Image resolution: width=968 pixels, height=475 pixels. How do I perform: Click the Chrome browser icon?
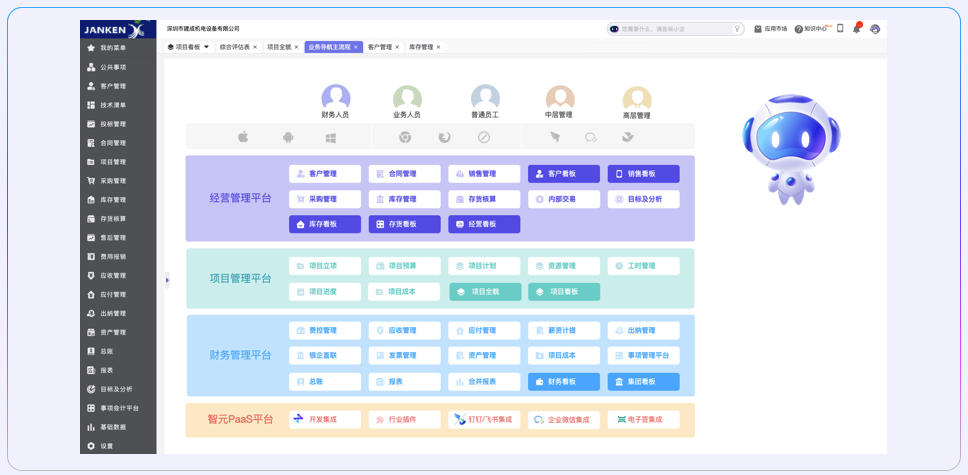pos(405,138)
